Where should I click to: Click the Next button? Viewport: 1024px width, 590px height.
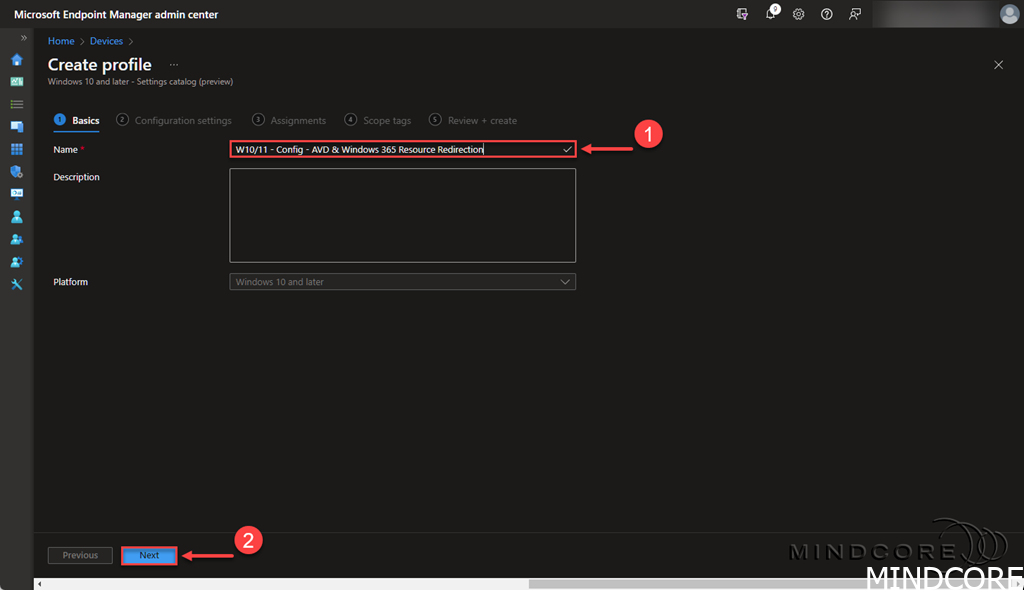pos(149,555)
